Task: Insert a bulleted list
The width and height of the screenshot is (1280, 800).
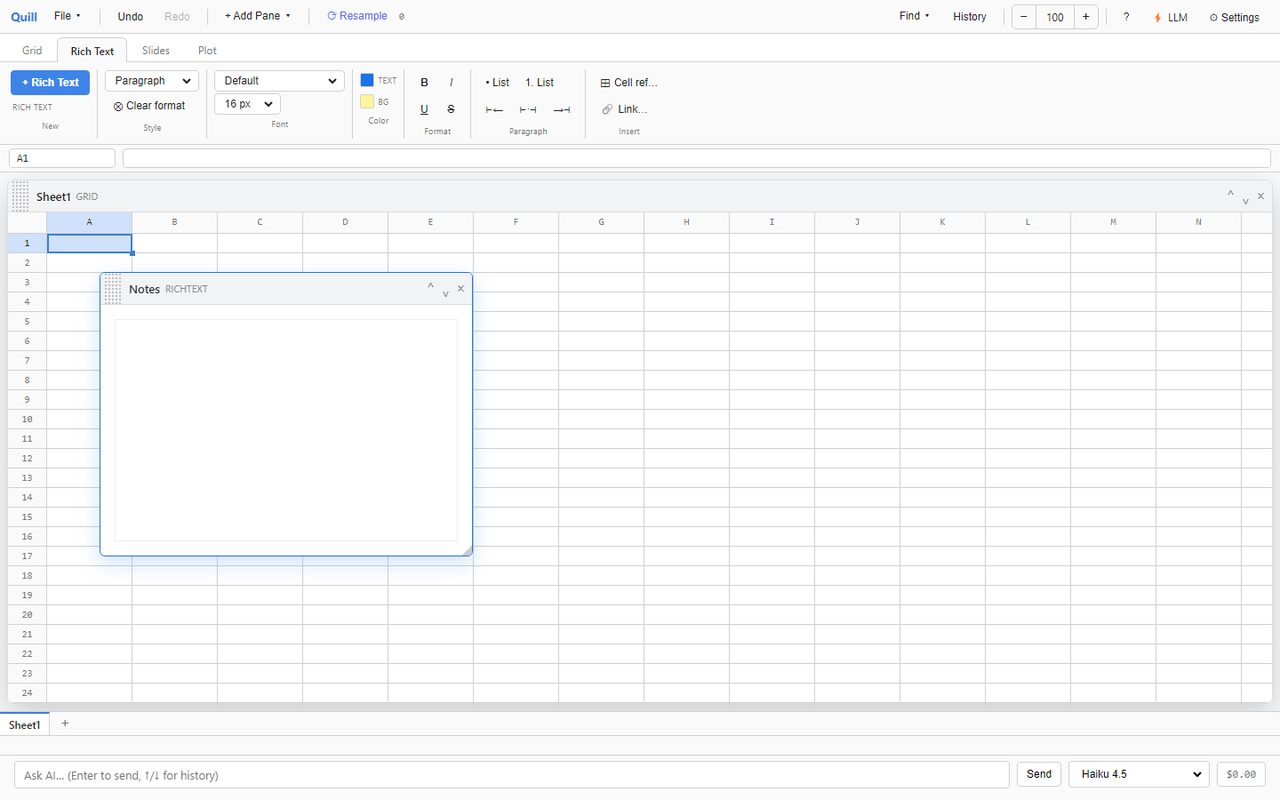Action: [497, 83]
